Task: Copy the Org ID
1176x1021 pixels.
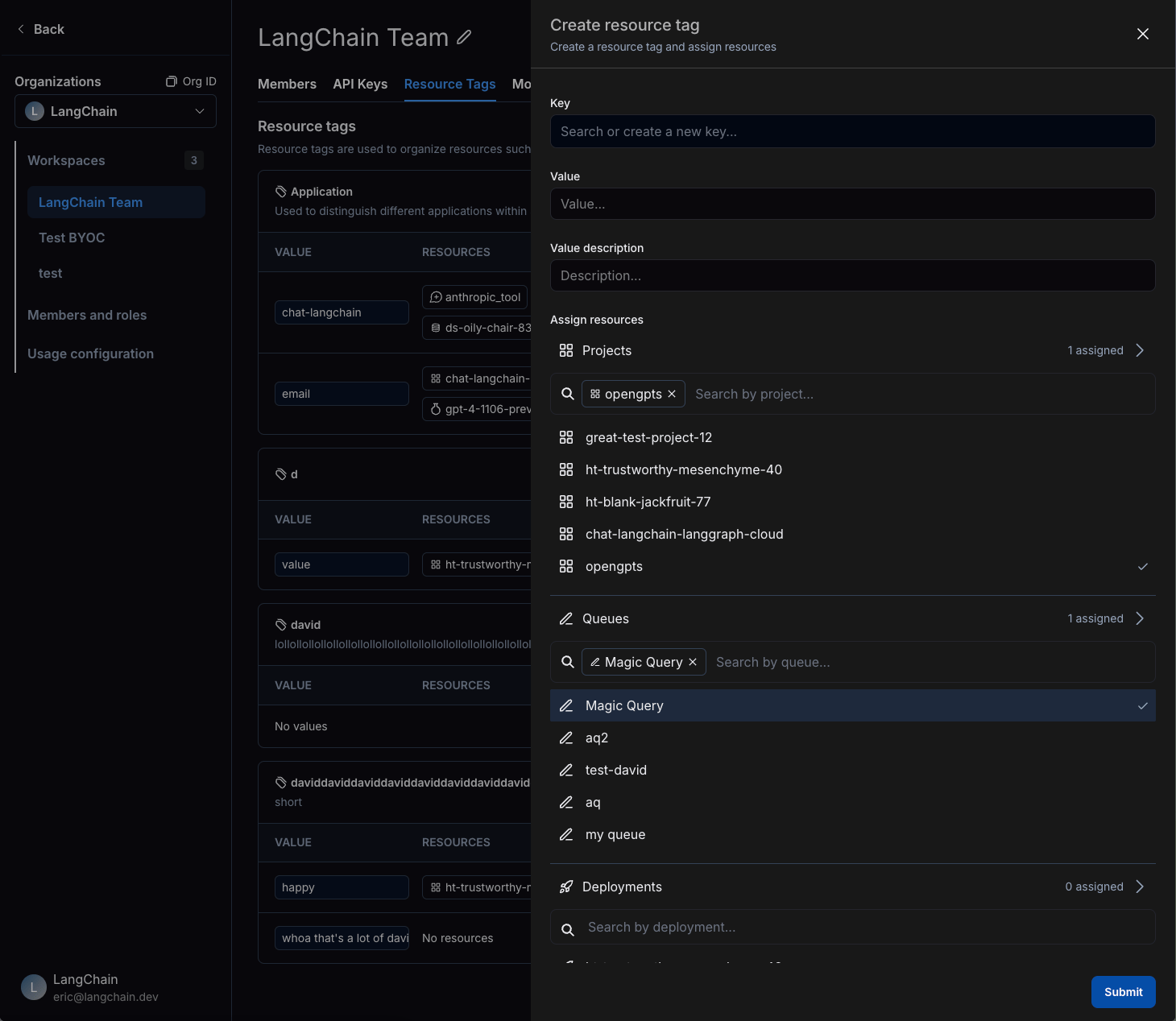Action: tap(191, 81)
